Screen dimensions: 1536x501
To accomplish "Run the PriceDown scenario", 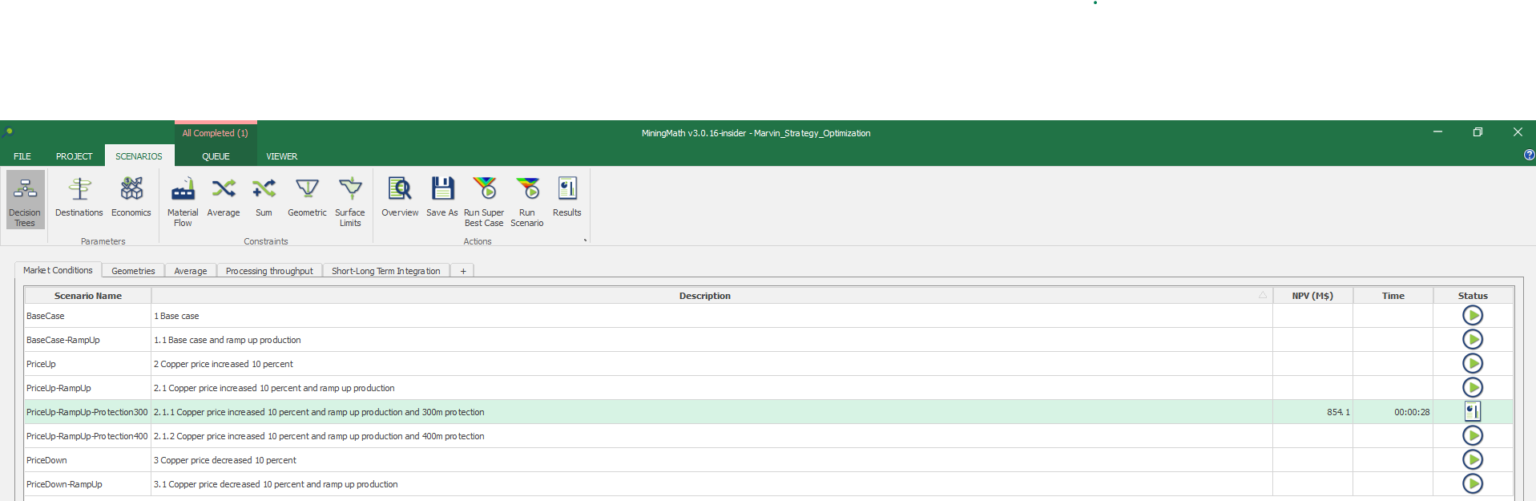I will point(1472,460).
